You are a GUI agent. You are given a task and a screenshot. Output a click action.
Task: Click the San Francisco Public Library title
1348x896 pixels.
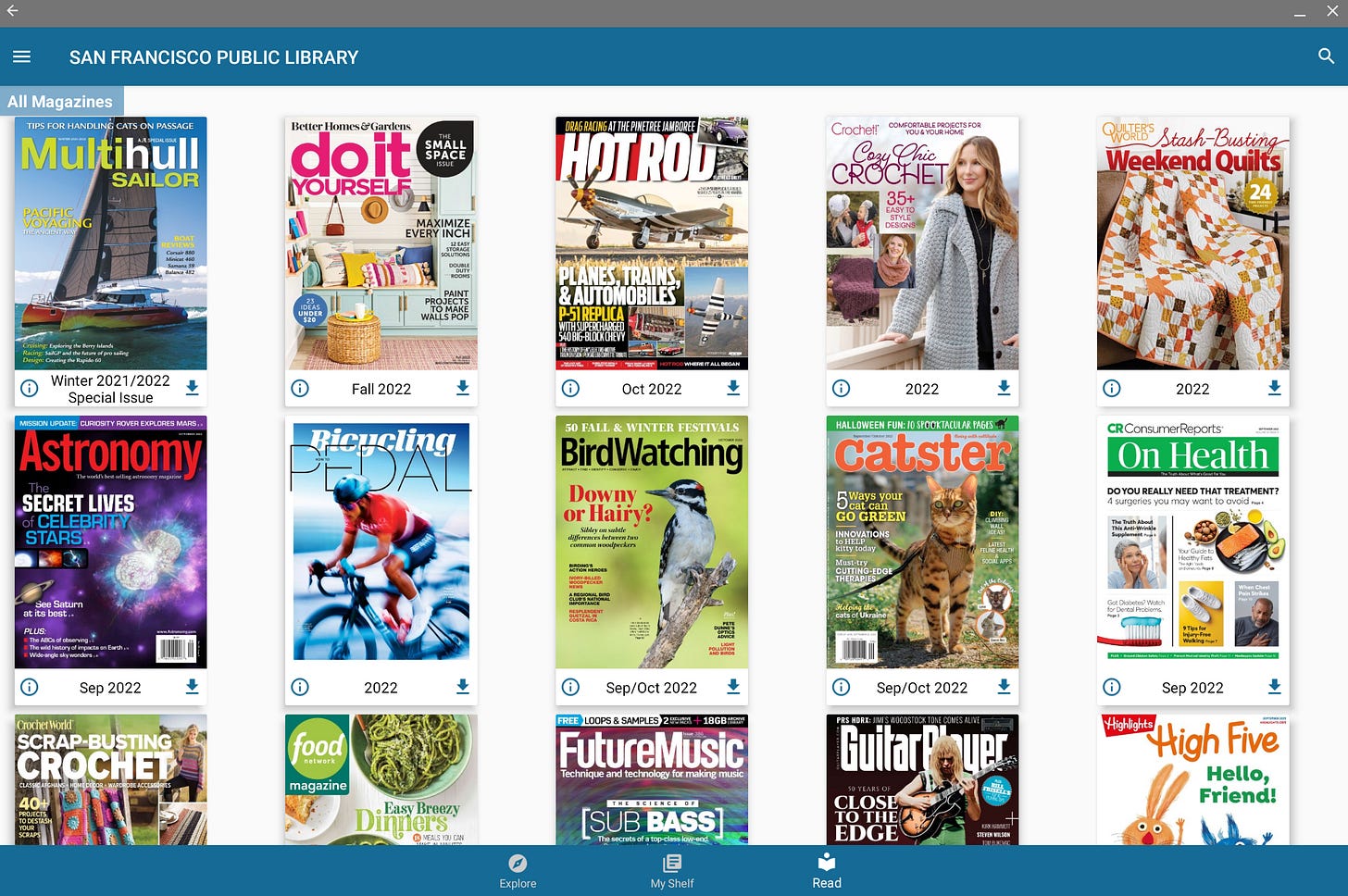click(x=214, y=57)
